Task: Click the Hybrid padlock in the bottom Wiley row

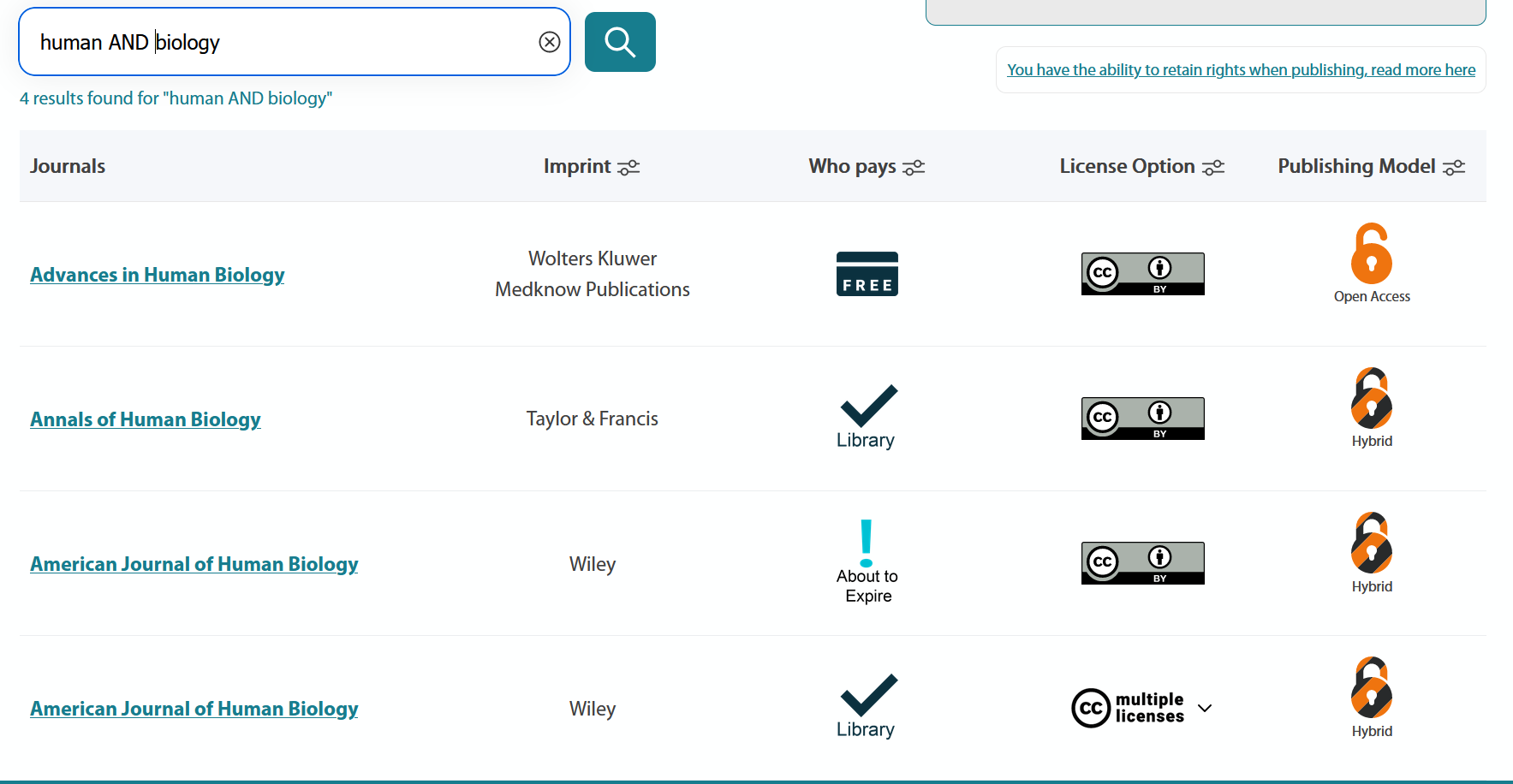Action: click(x=1371, y=687)
